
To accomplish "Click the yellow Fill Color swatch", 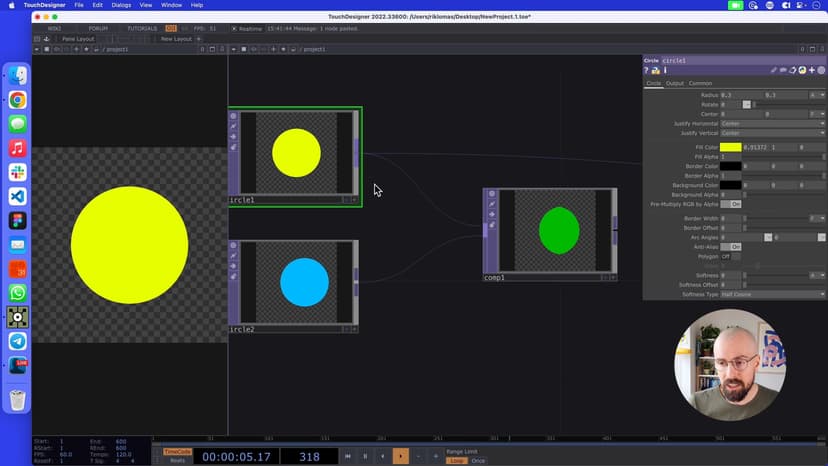I will pos(731,147).
